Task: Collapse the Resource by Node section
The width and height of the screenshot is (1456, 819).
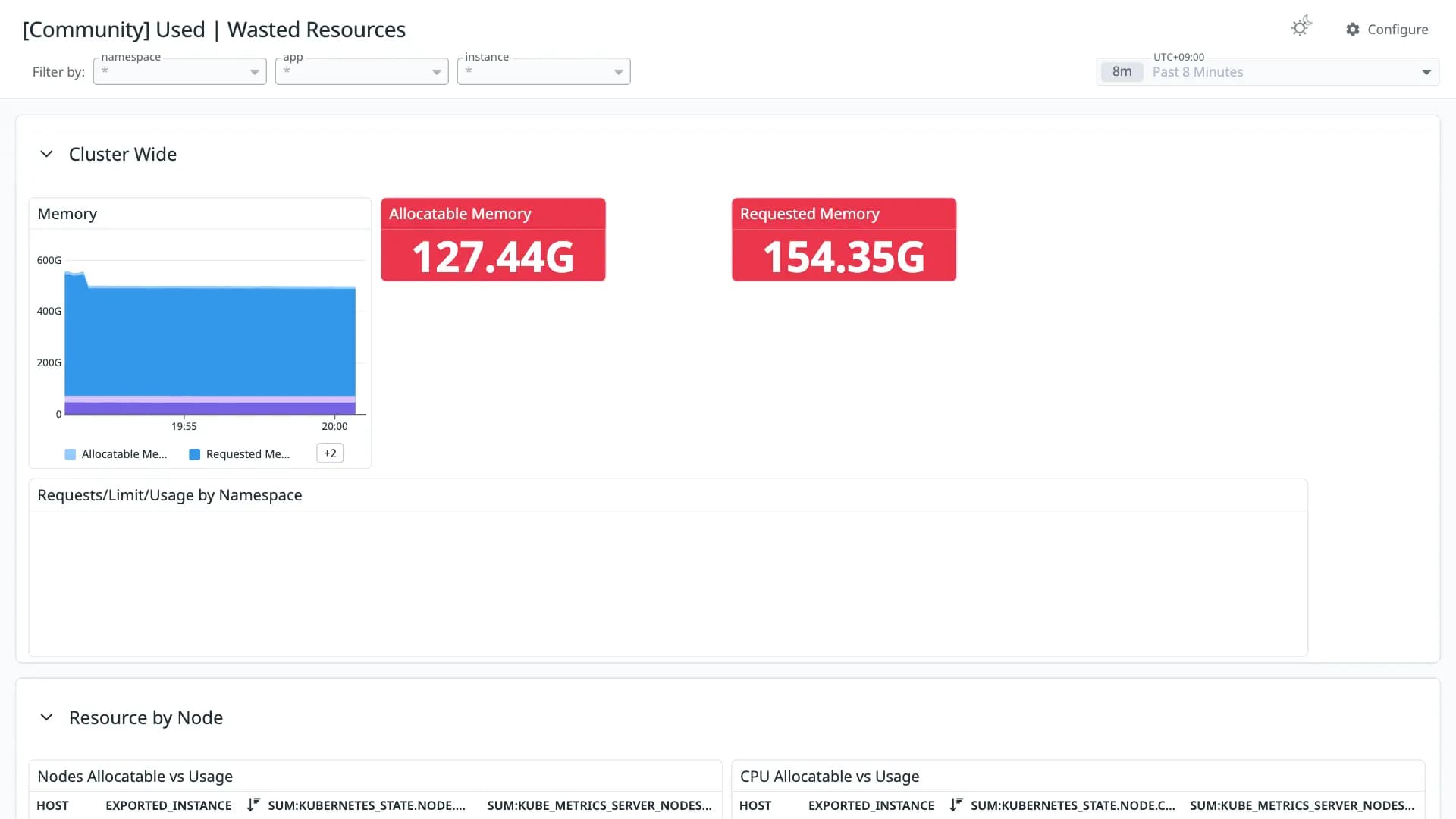Action: pos(46,717)
